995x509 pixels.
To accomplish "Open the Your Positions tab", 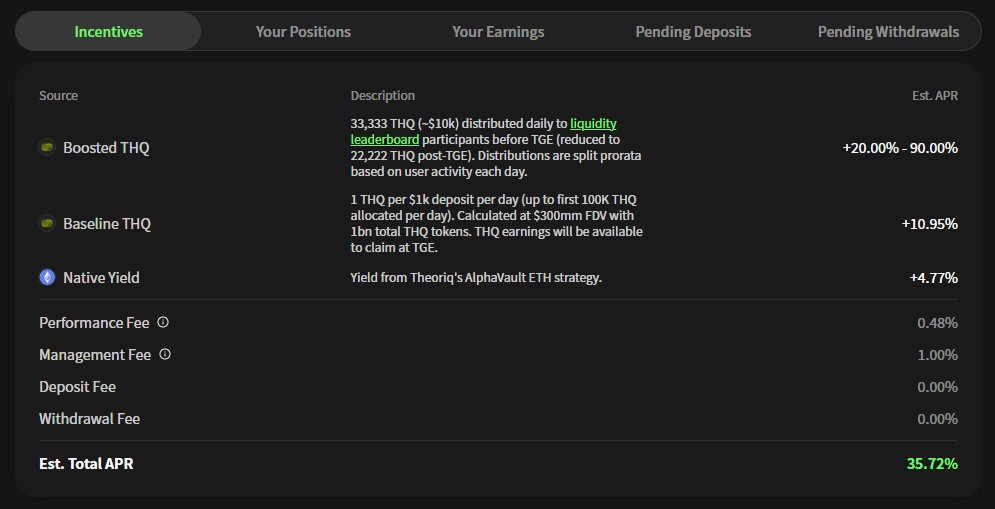I will coord(303,32).
